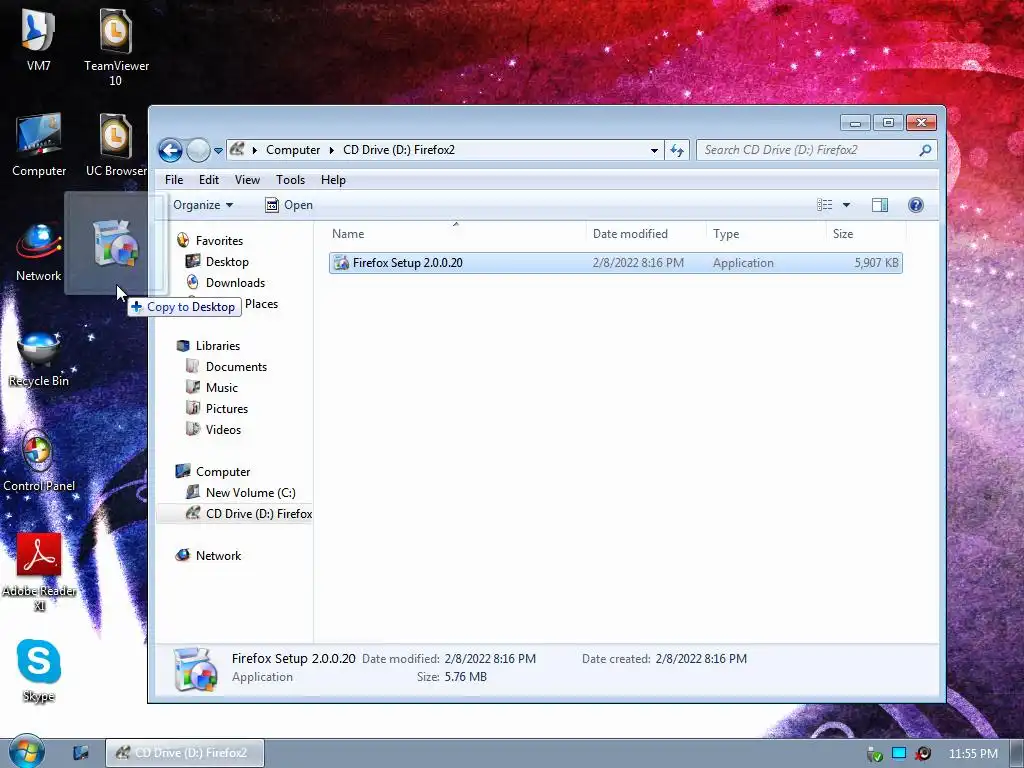Select the Computer desktop icon
This screenshot has height=768, width=1024.
[x=39, y=145]
